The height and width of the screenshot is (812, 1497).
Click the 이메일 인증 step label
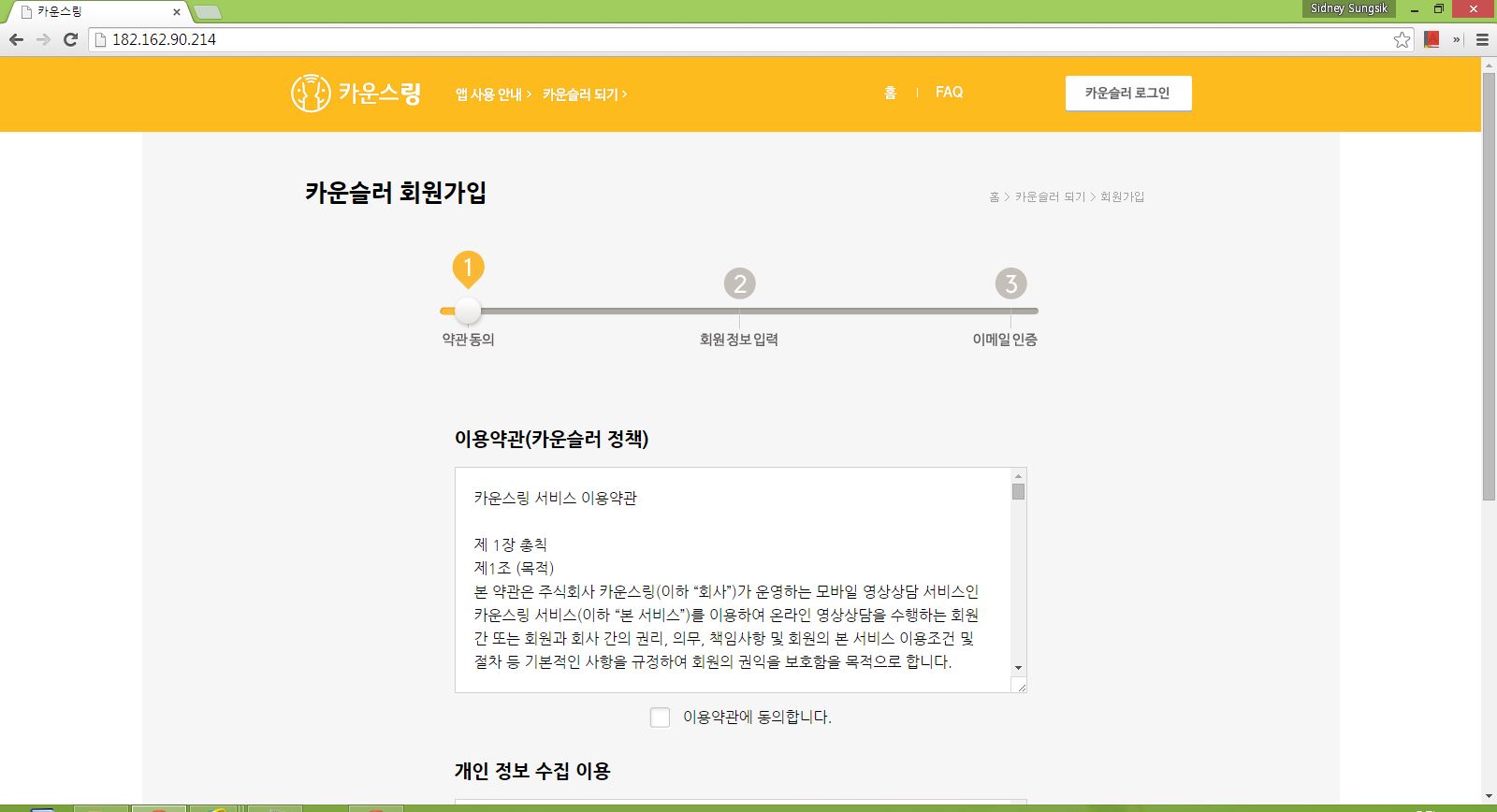pos(1005,340)
